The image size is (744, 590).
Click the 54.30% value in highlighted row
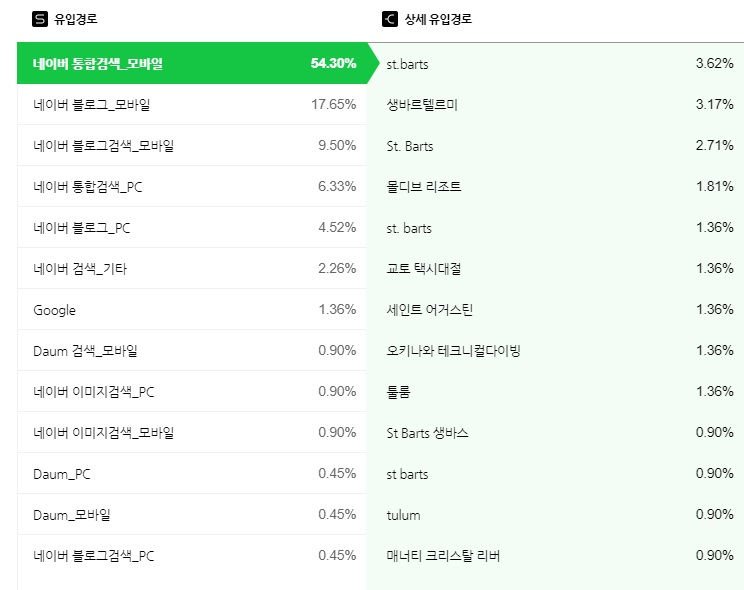tap(333, 63)
